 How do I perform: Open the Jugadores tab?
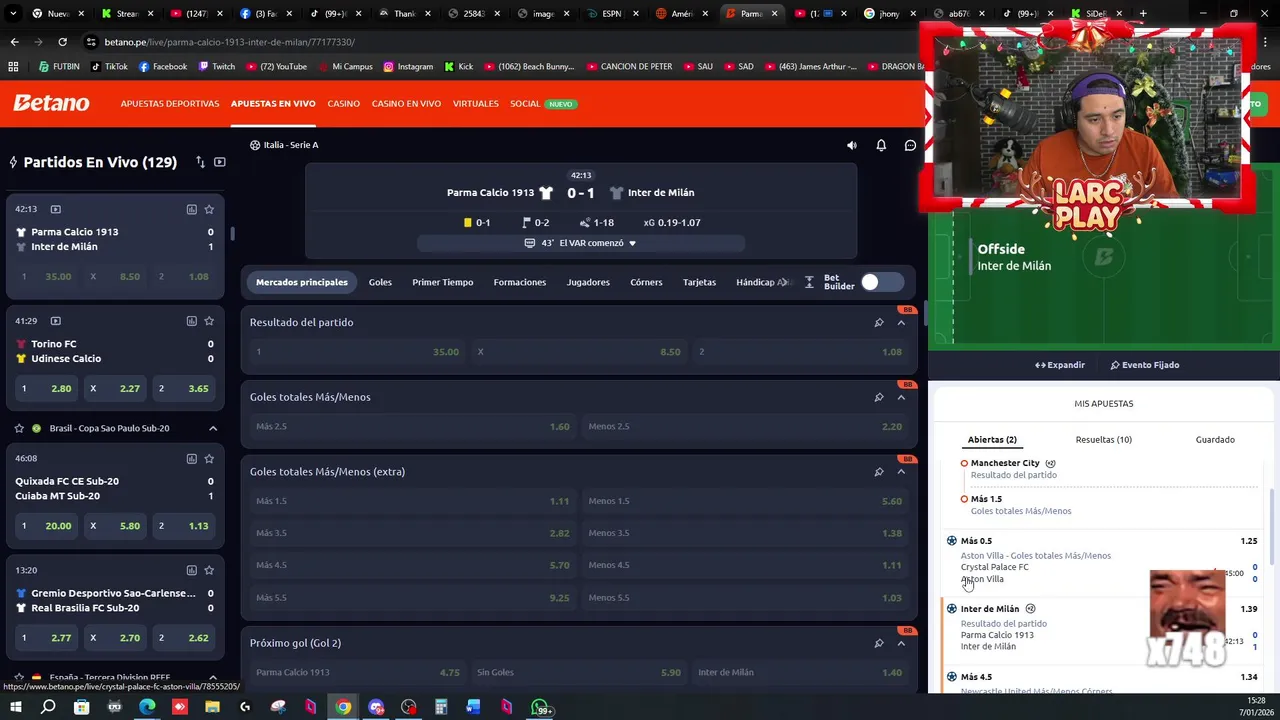click(x=588, y=282)
